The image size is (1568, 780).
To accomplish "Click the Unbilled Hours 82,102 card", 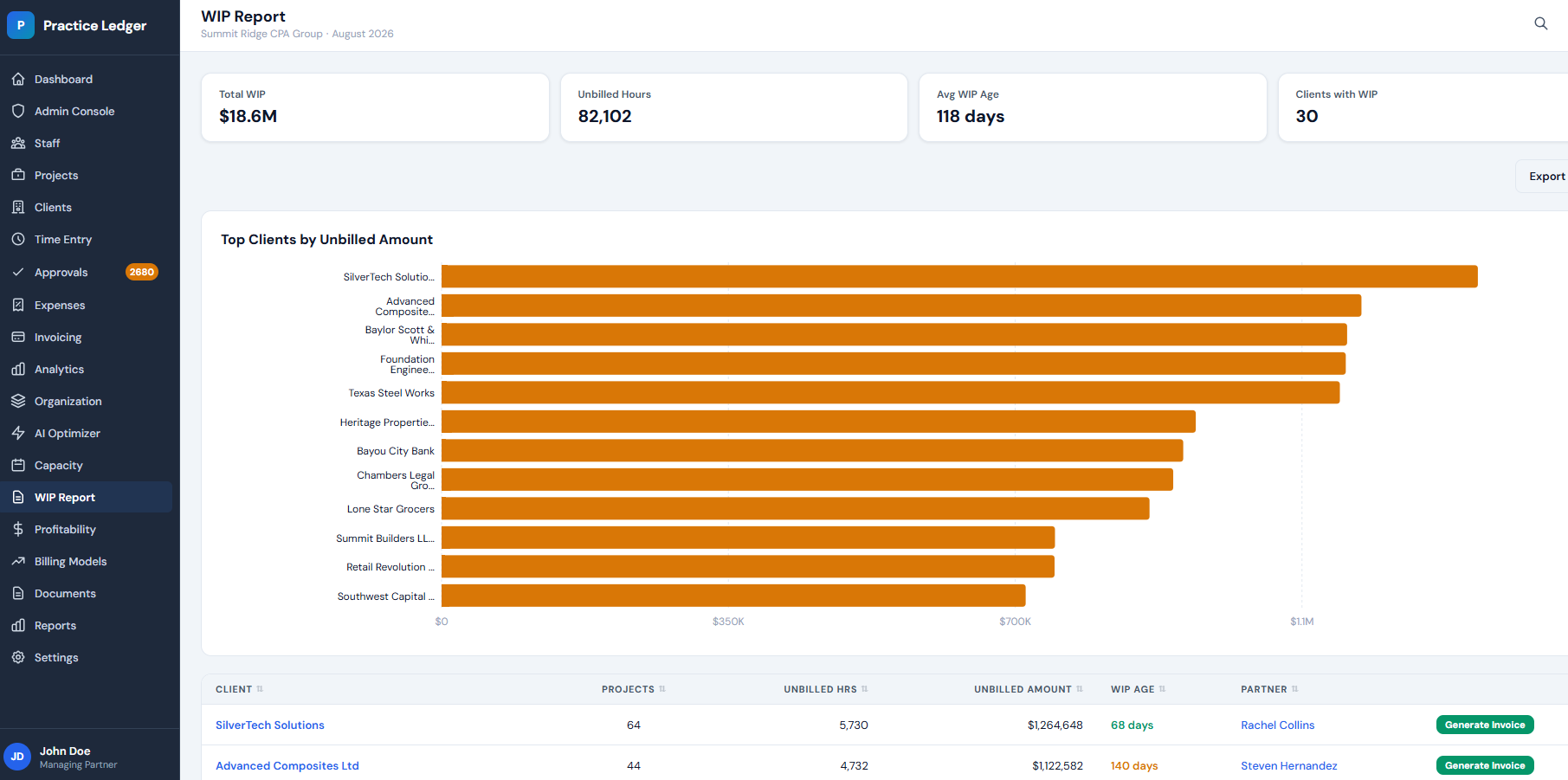I will [734, 107].
